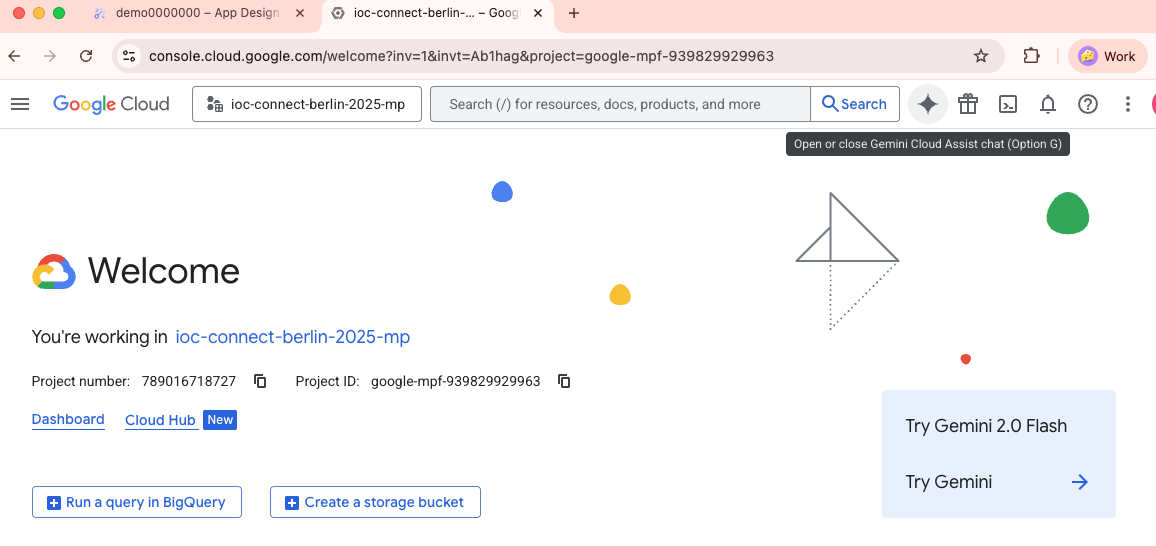
Task: Copy the project number to clipboard
Action: (x=260, y=381)
